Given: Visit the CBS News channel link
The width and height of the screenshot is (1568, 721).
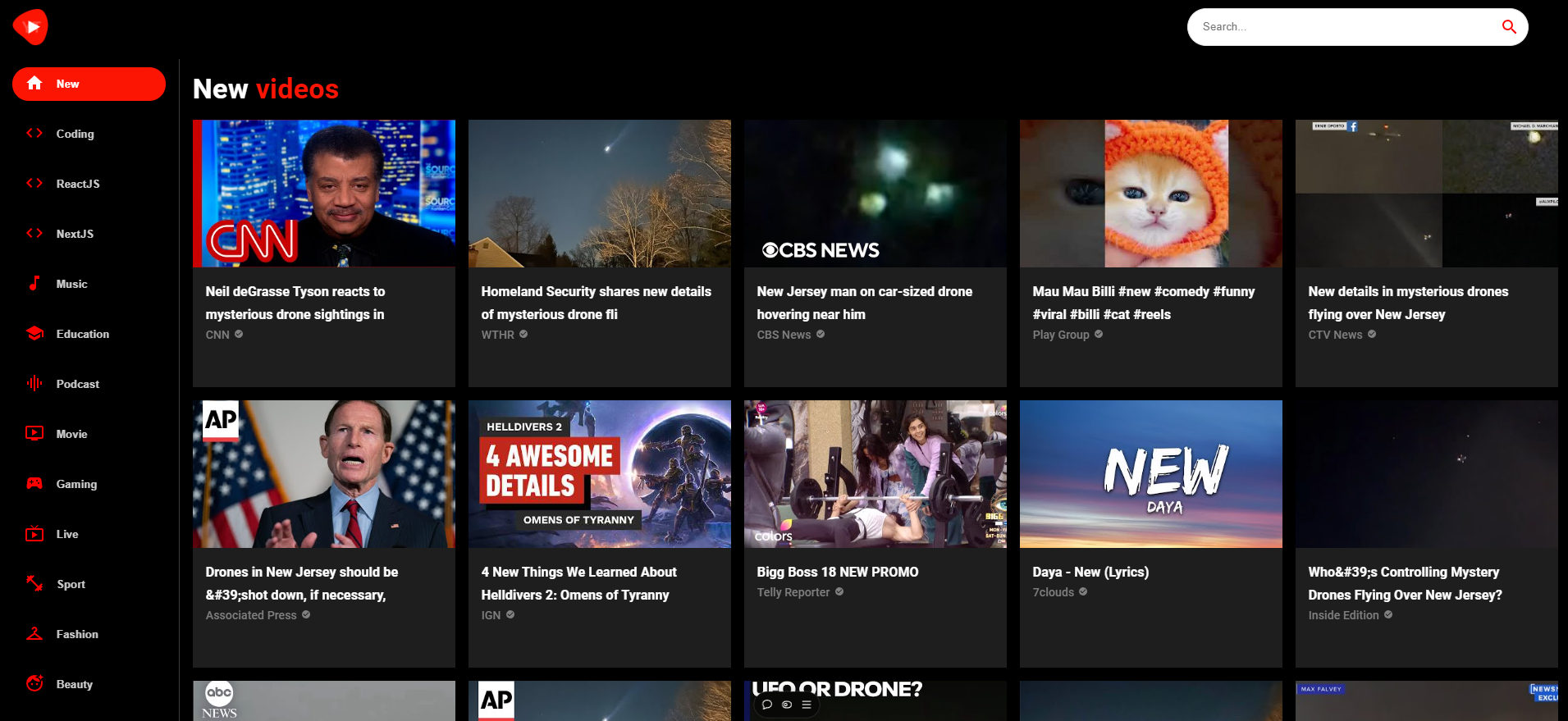Looking at the screenshot, I should coord(784,335).
